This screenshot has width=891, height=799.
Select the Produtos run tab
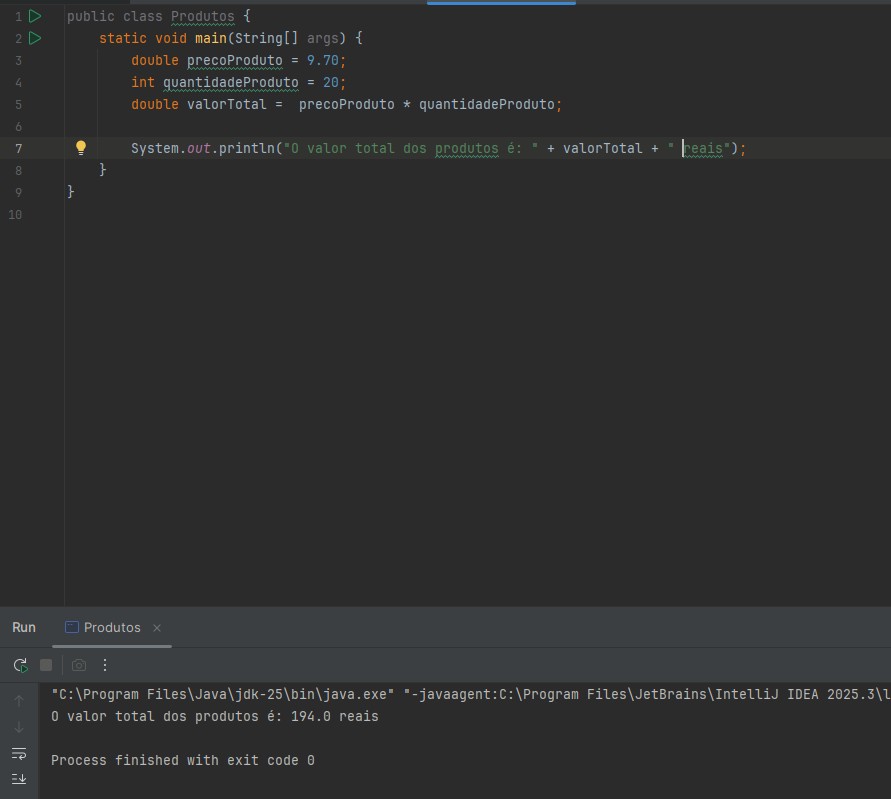[111, 627]
